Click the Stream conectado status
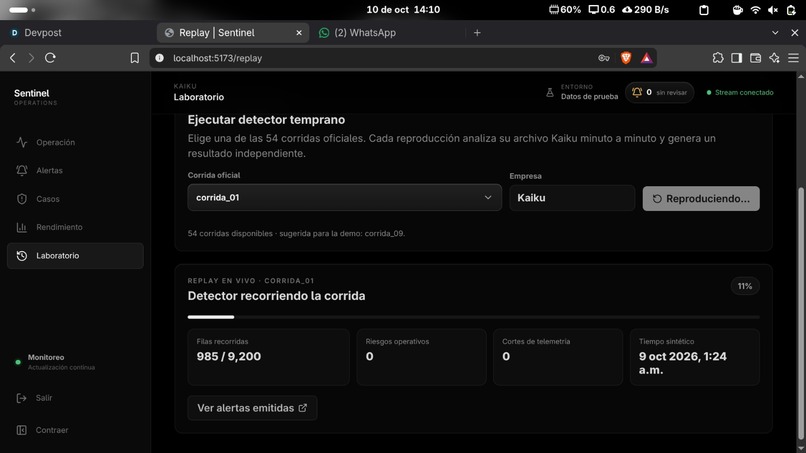The image size is (806, 453). [740, 93]
